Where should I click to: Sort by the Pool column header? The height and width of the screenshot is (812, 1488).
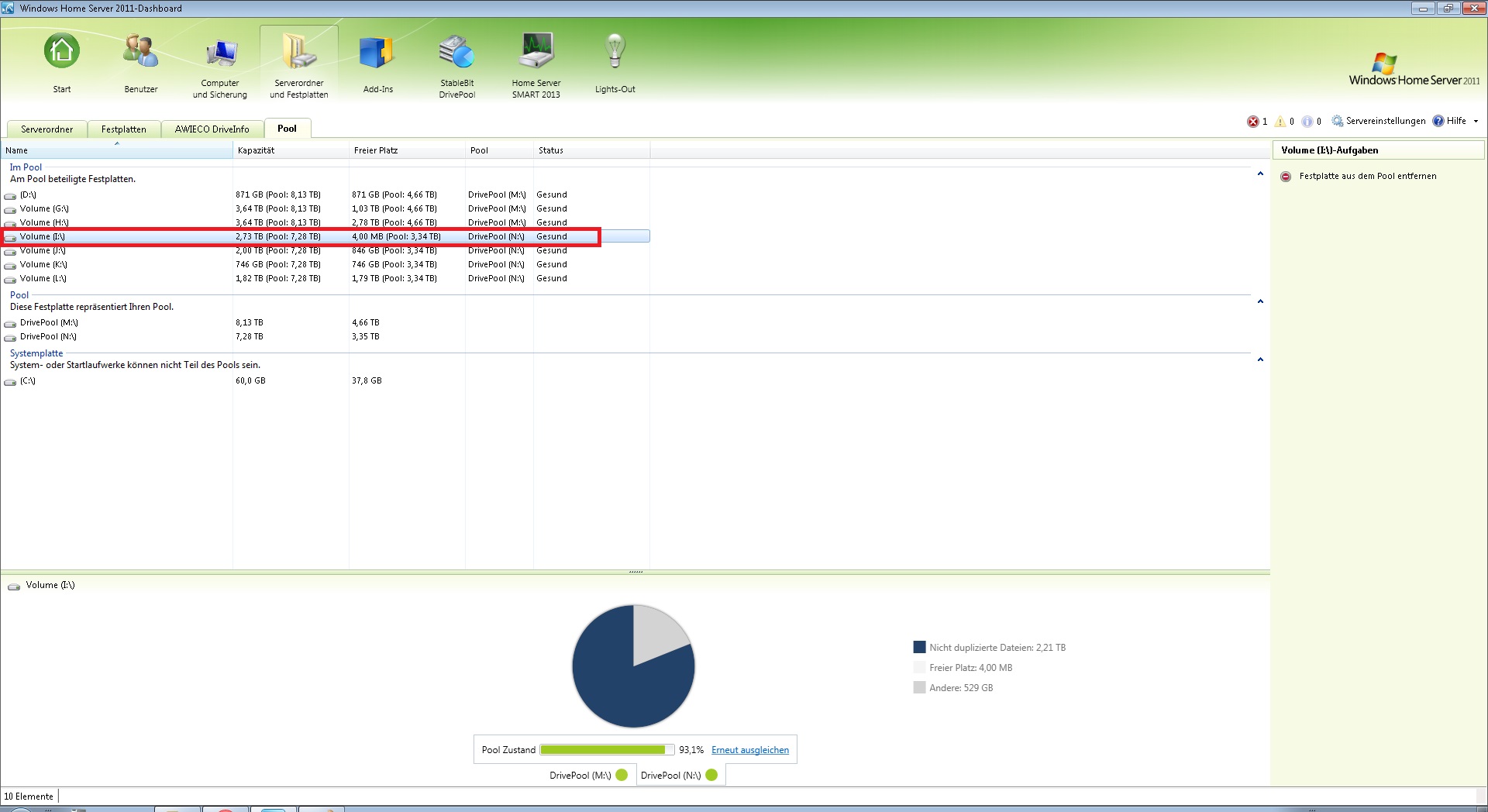point(499,150)
